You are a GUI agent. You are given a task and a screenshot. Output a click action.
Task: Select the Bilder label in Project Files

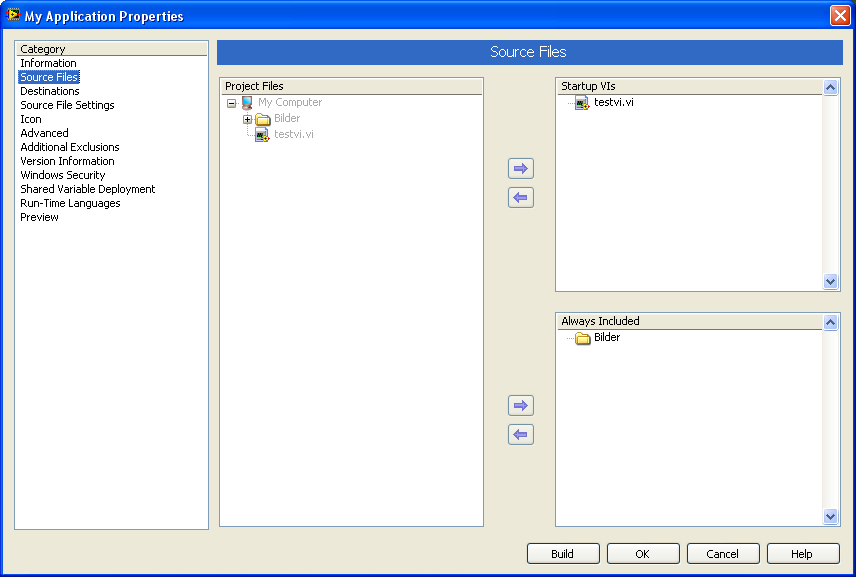point(287,118)
